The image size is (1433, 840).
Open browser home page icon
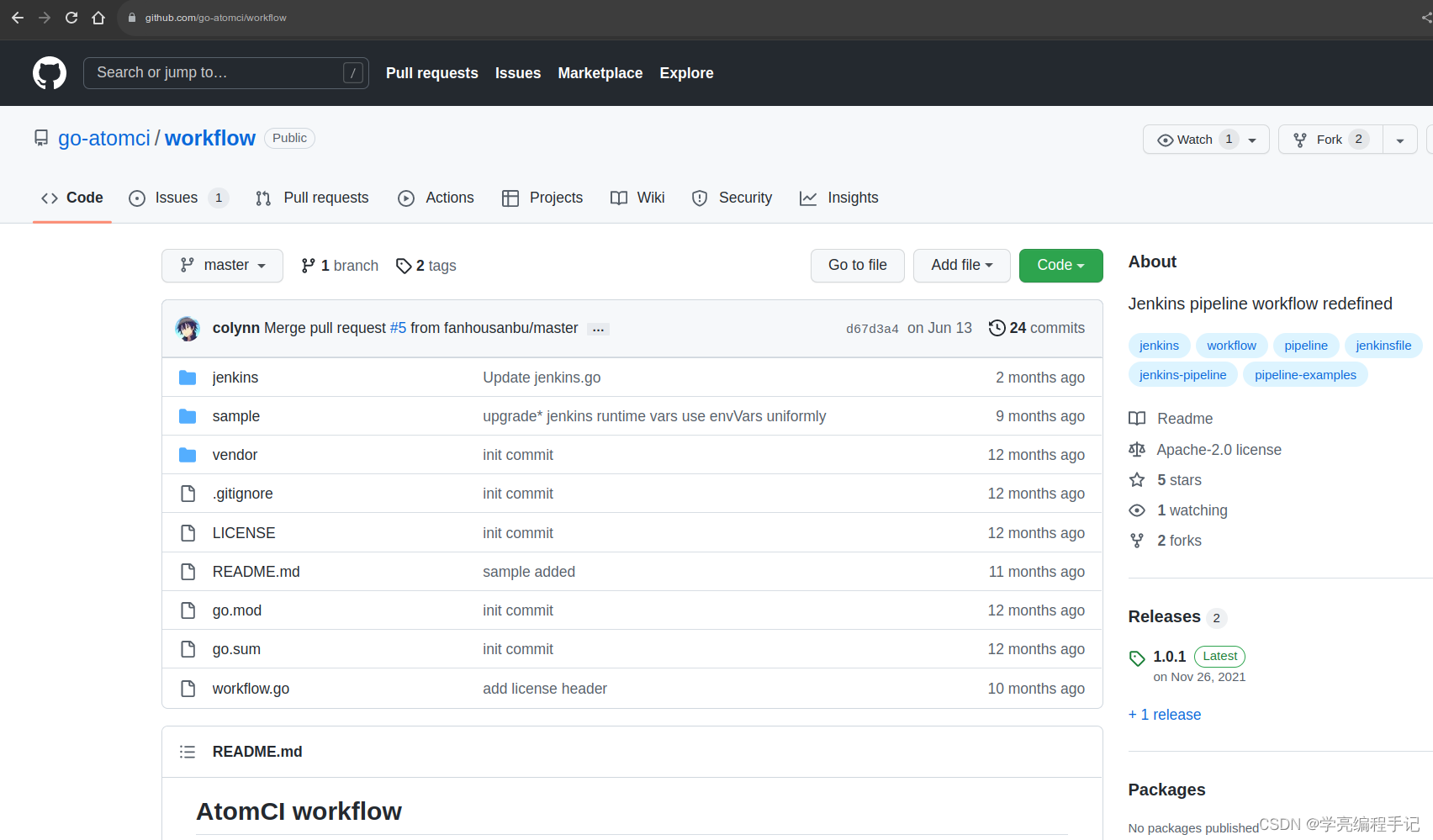coord(98,18)
